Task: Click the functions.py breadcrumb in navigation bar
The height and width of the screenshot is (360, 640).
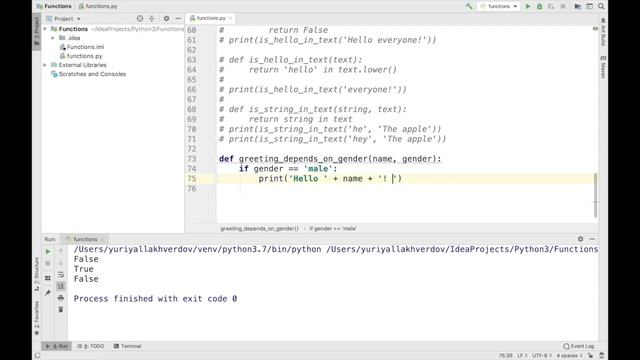Action: 98,6
